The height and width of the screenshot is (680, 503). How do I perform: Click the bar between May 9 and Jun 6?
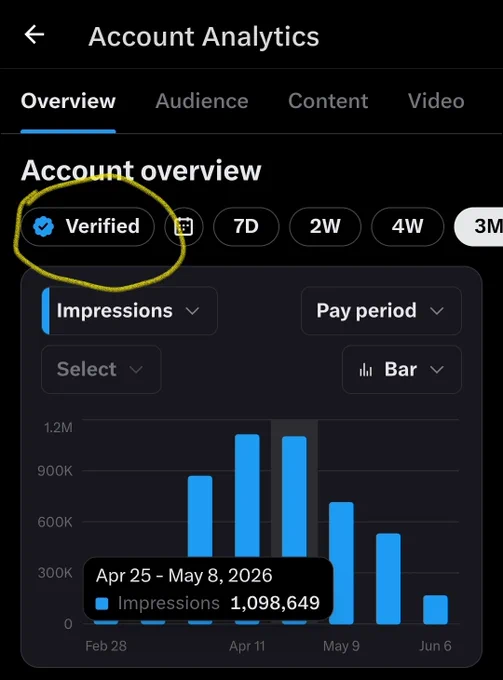coord(388,579)
